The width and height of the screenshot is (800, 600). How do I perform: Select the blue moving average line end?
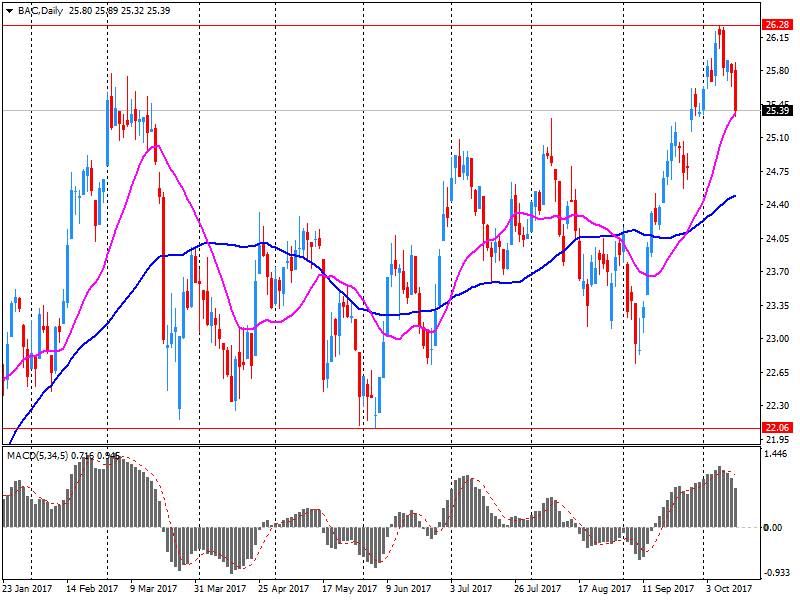(734, 196)
